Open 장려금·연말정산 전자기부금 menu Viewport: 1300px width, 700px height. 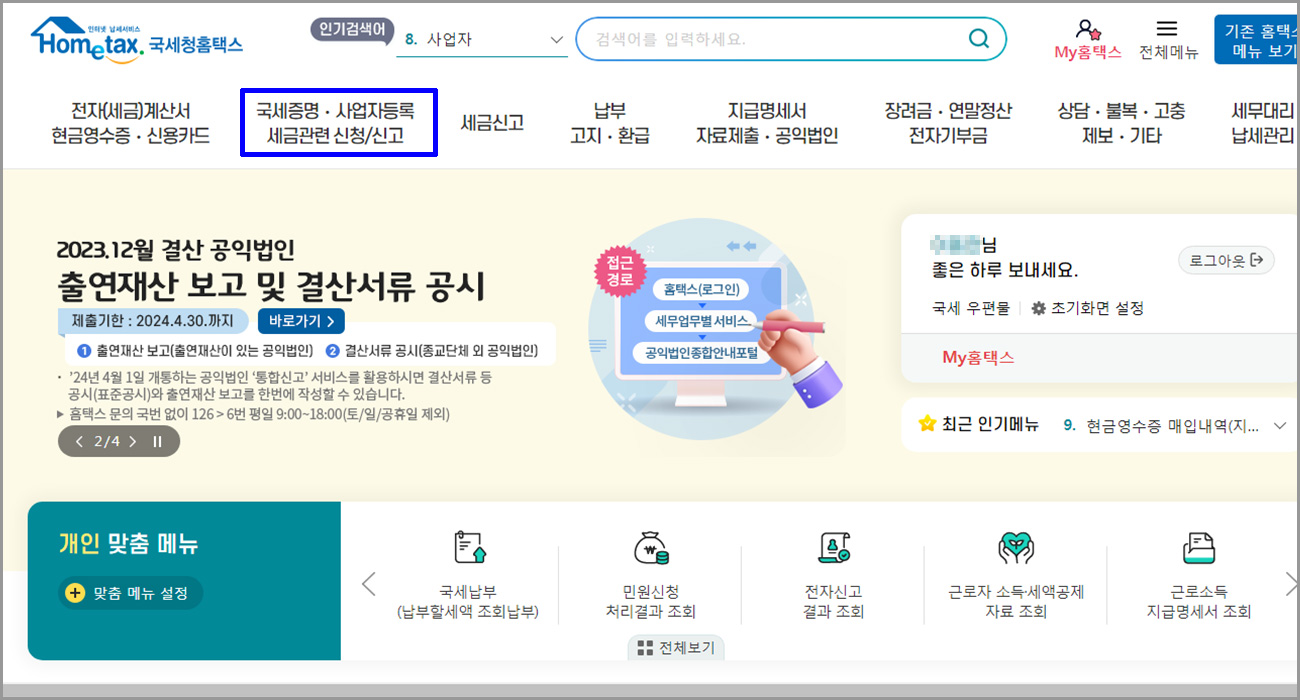948,123
